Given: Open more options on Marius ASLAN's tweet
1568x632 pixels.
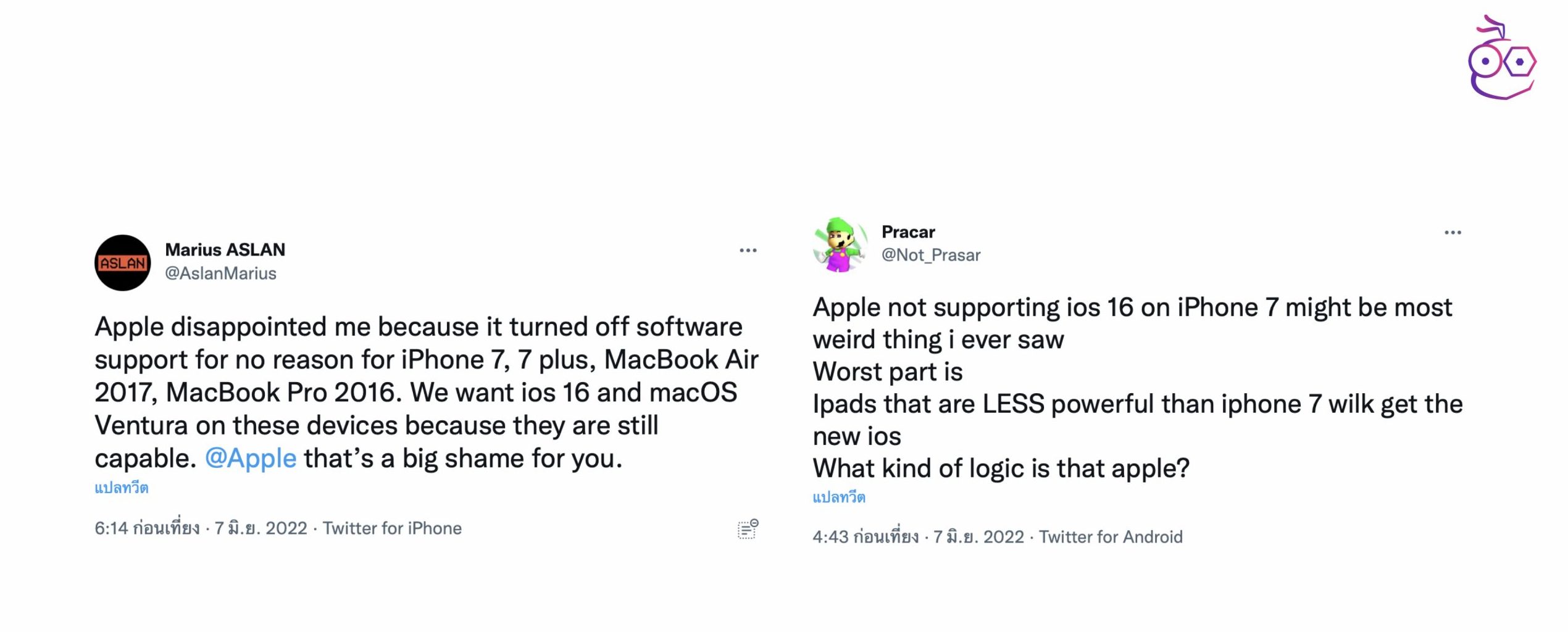Looking at the screenshot, I should tap(748, 251).
